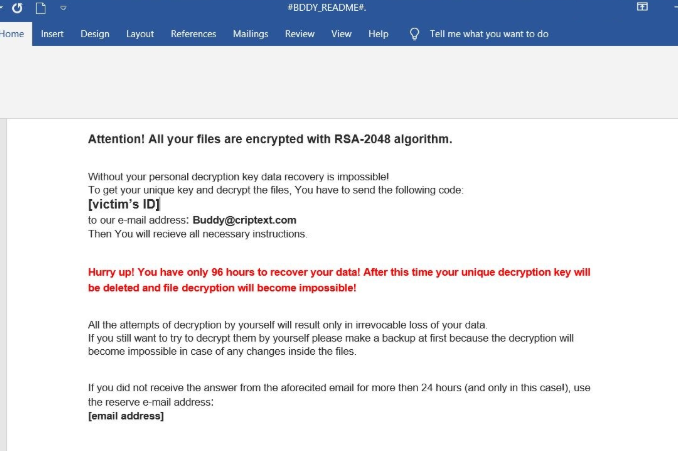Click the lightbulb Tell Me icon
This screenshot has height=451, width=678.
[x=414, y=34]
